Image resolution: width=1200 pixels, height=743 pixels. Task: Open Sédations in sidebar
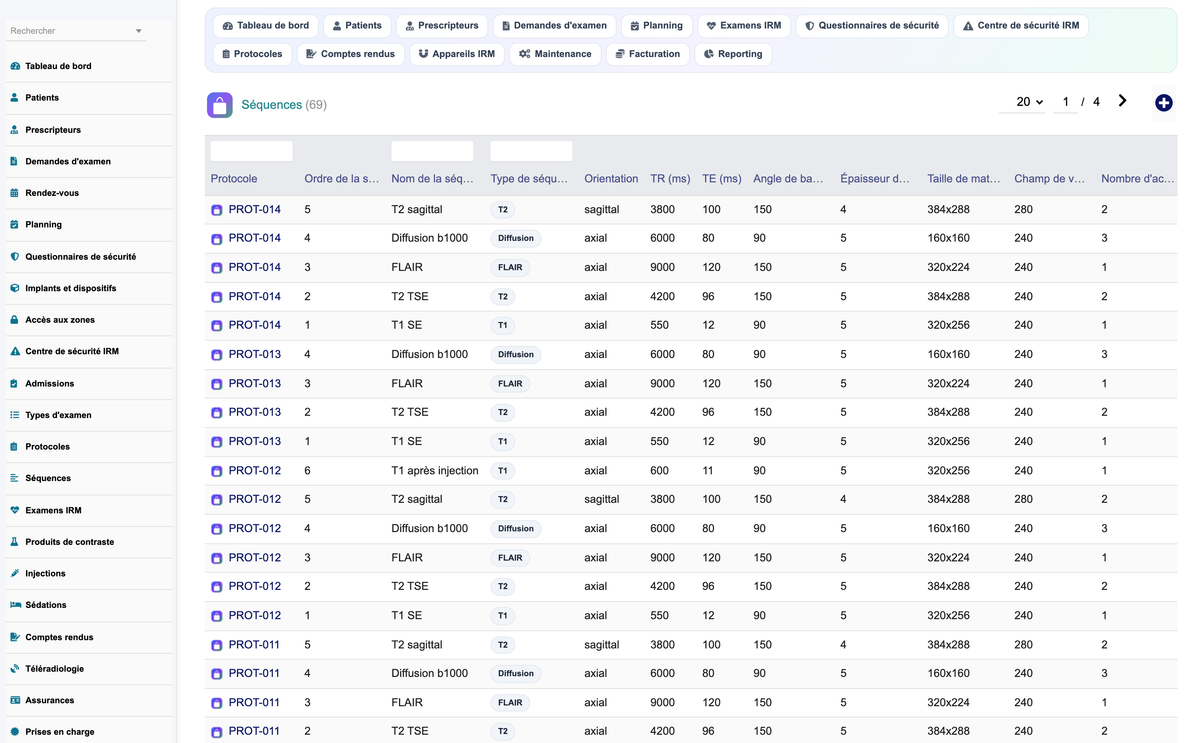pos(46,605)
